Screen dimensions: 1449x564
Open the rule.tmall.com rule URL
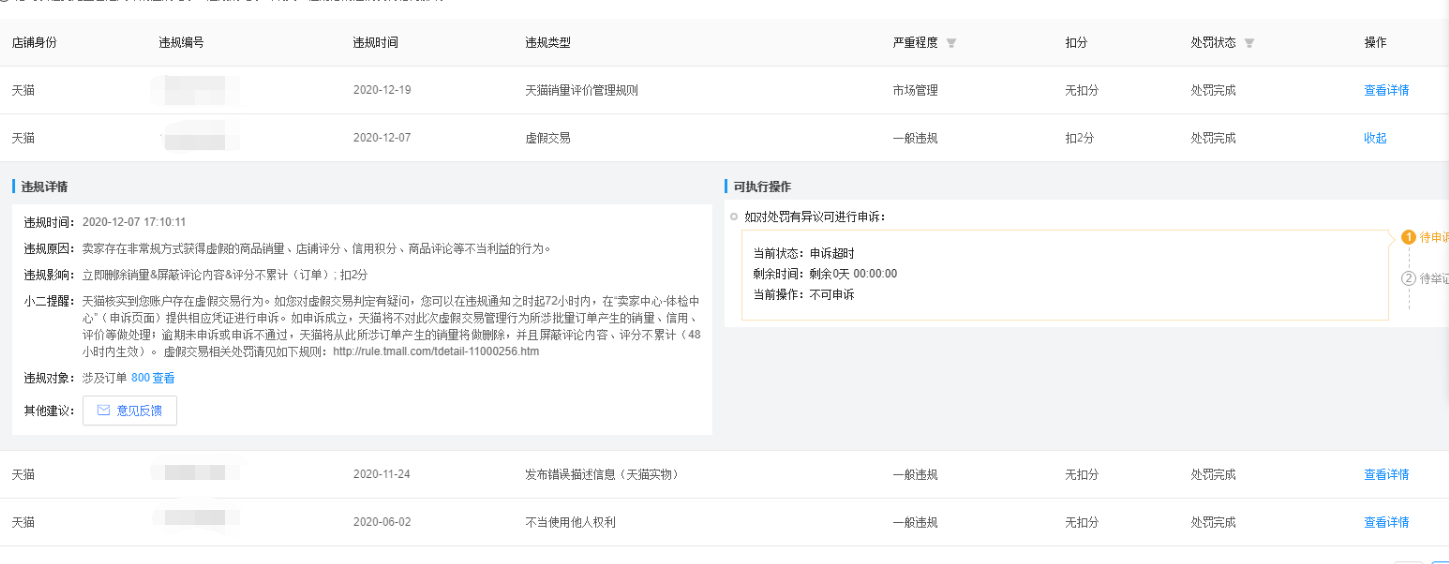pos(436,352)
